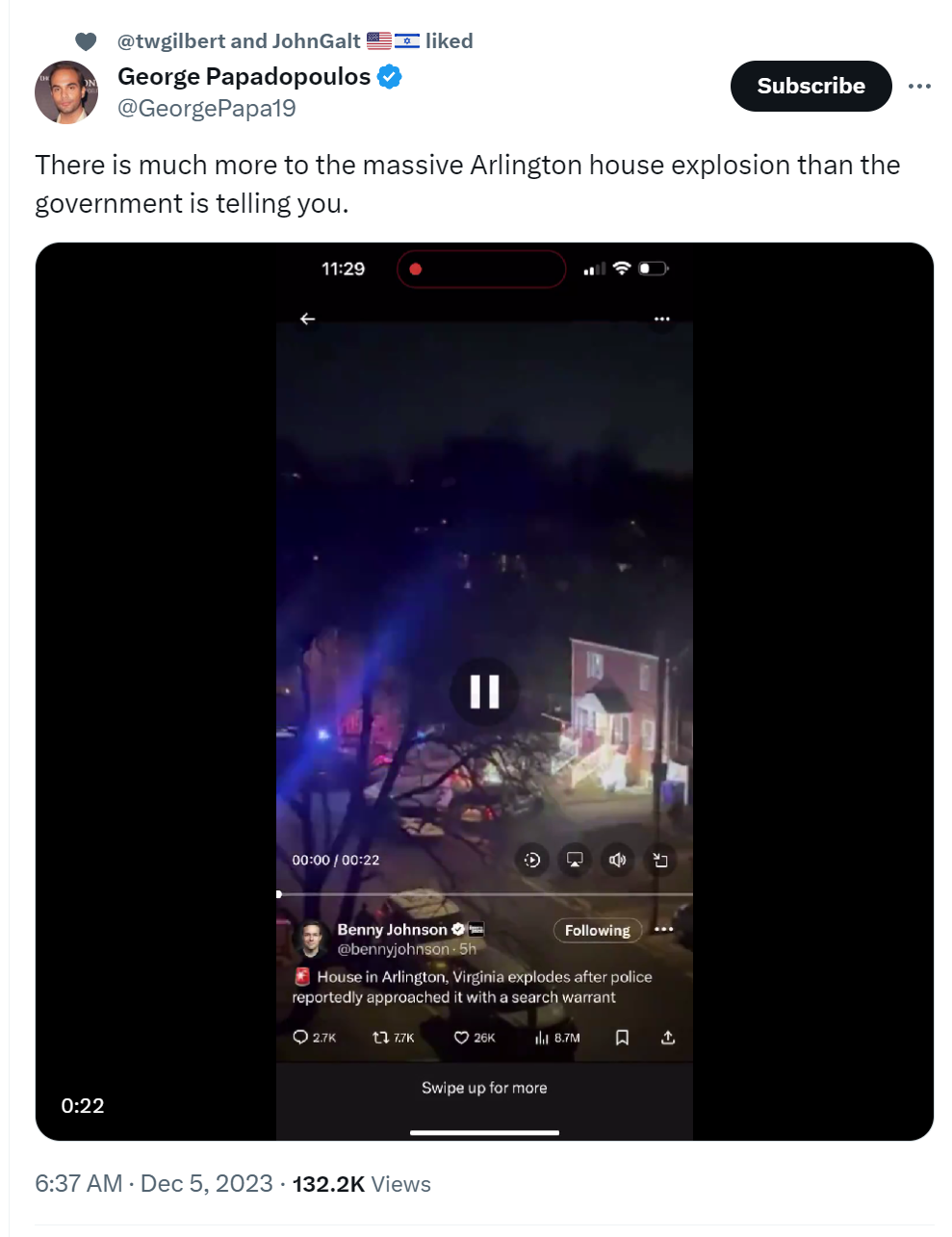This screenshot has height=1237, width=952.
Task: Toggle the Following button for Benny Johnson
Action: tap(597, 930)
